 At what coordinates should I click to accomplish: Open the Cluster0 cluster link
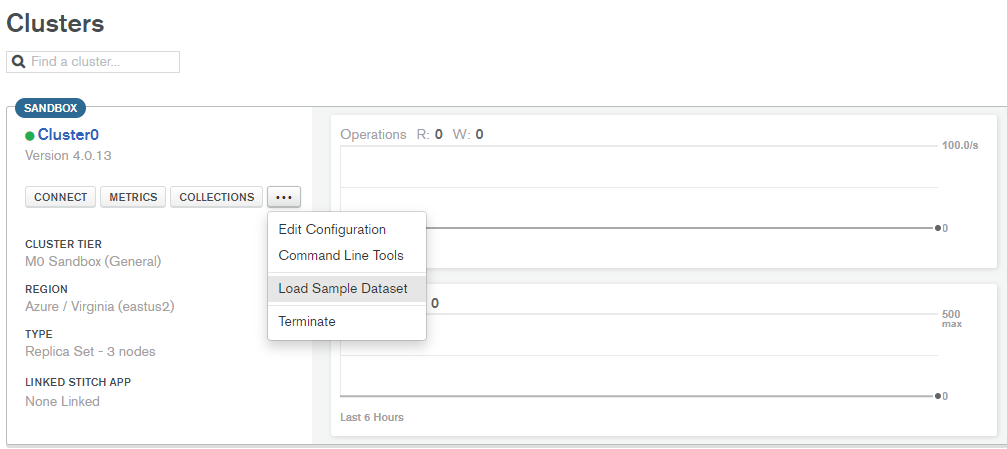68,135
